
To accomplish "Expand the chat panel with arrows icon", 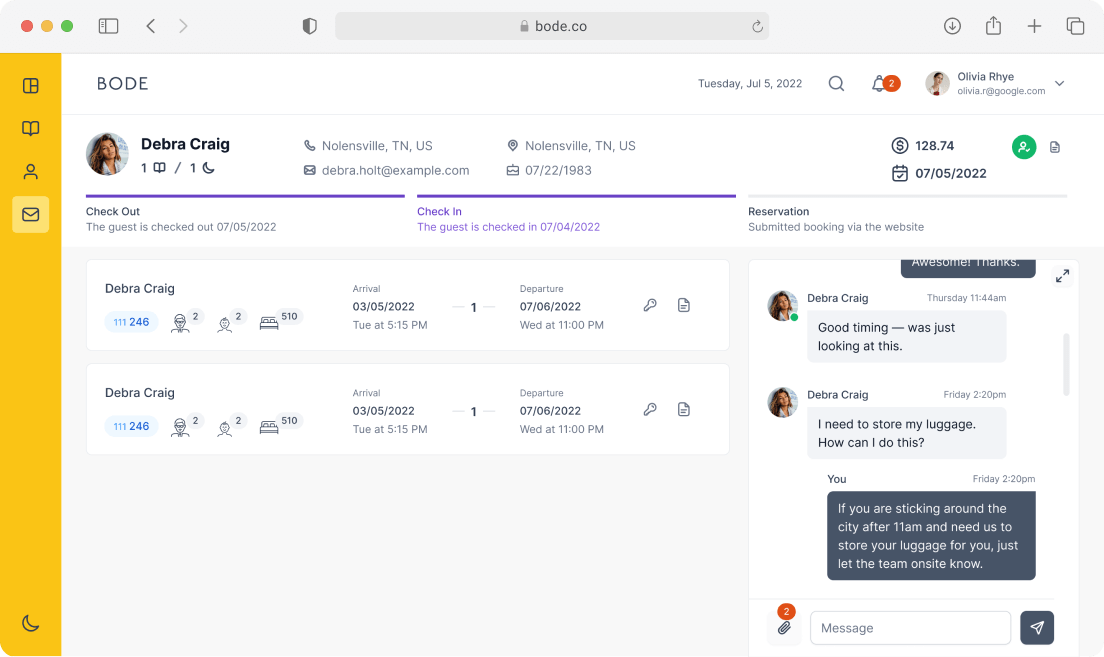I will coord(1062,276).
